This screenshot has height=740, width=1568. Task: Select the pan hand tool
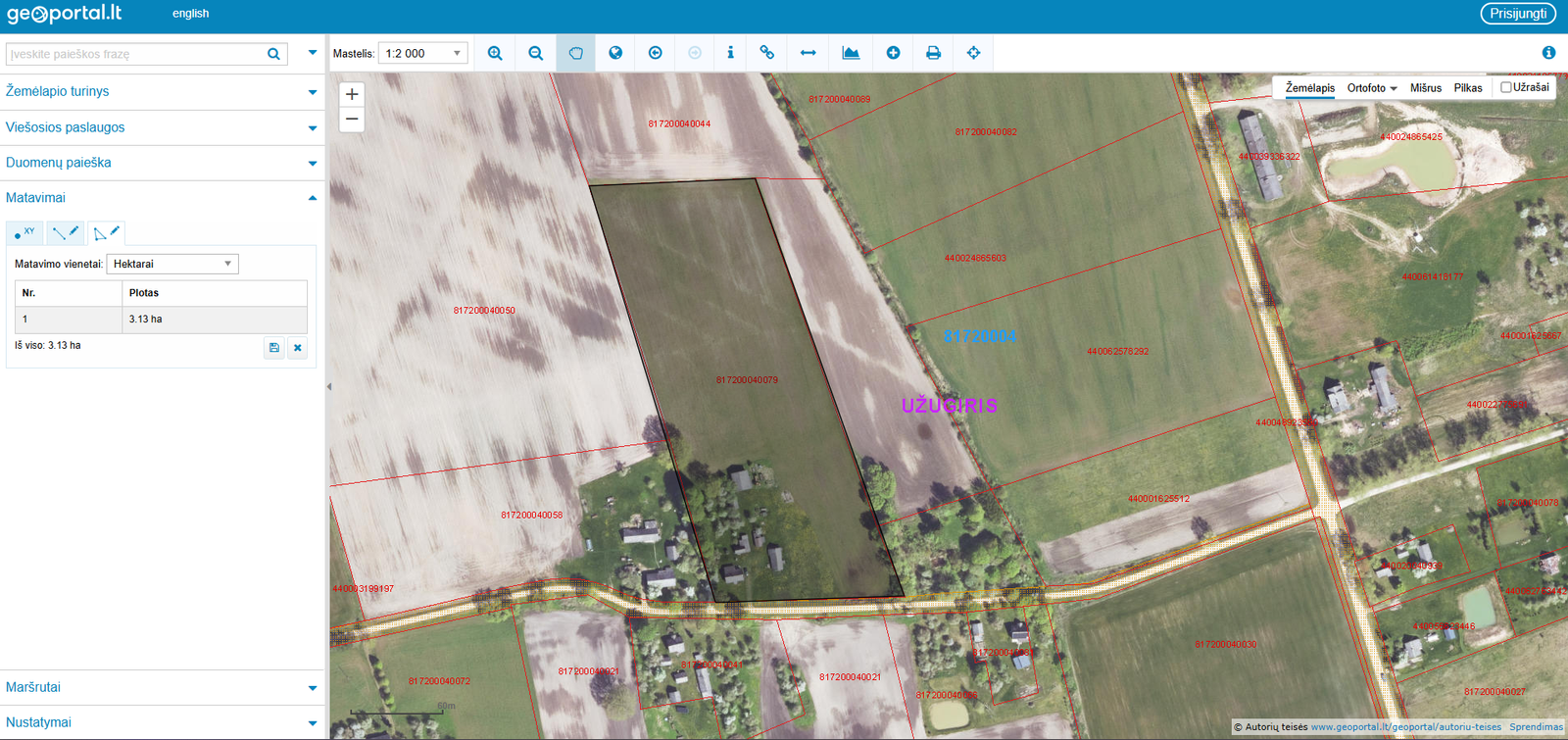575,53
